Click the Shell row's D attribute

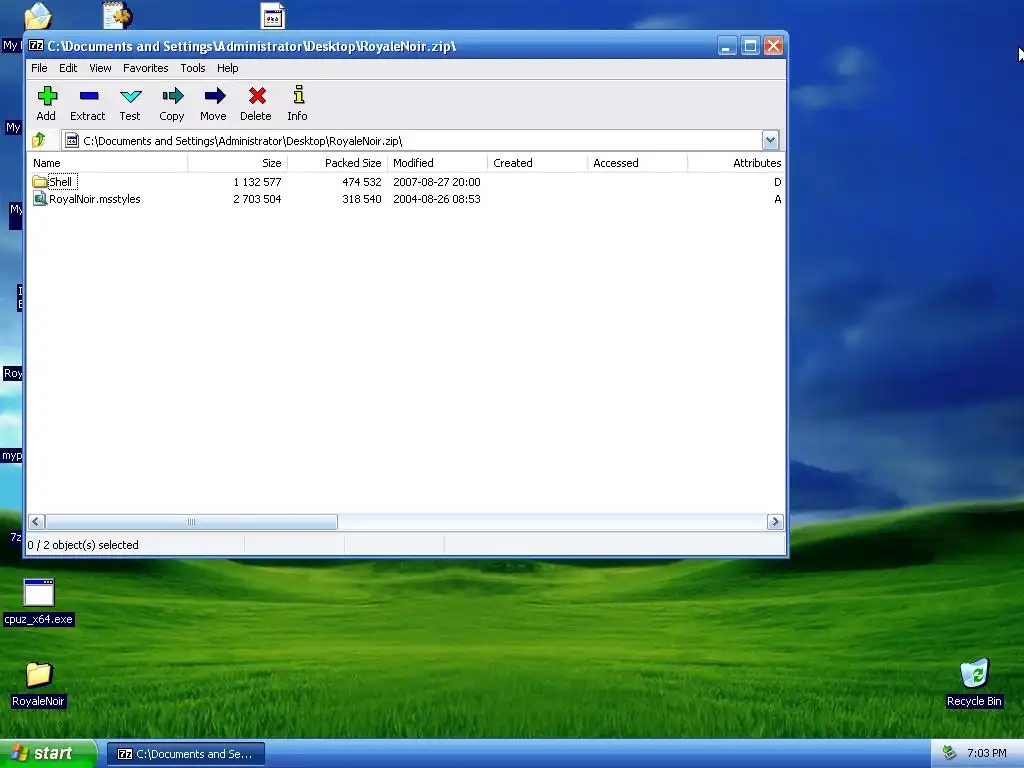pyautogui.click(x=777, y=182)
